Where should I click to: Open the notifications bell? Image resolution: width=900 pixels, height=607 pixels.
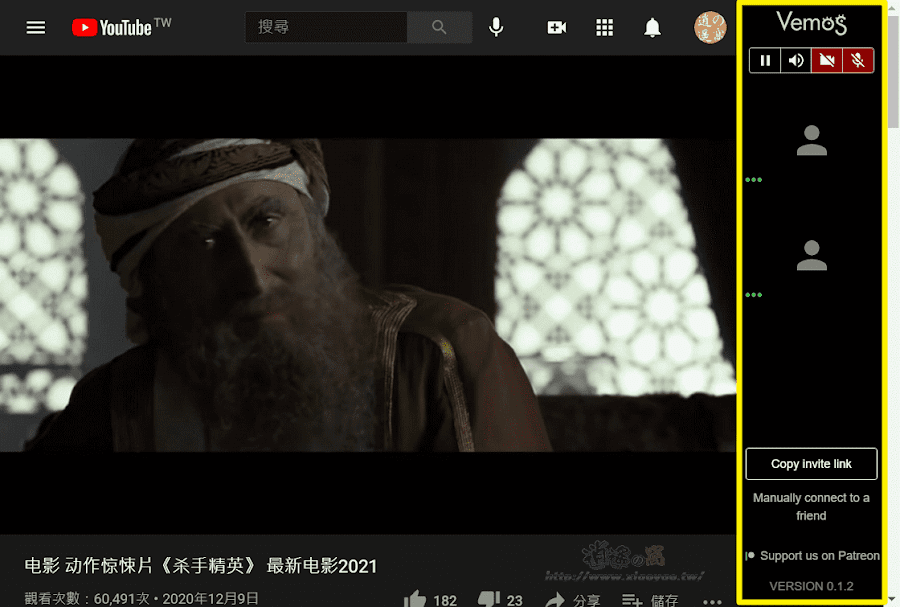652,27
